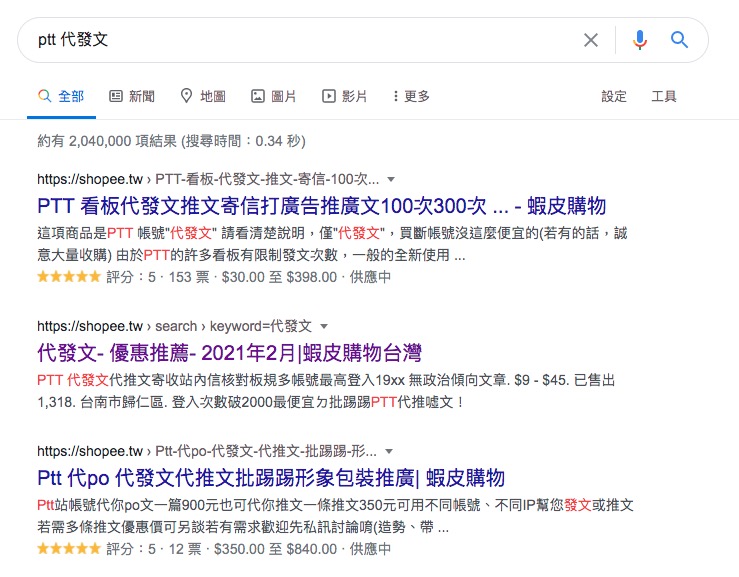The image size is (739, 577).
Task: Expand the dropdown arrow beside the Ptt-代po-代發文 URL
Action: [389, 452]
